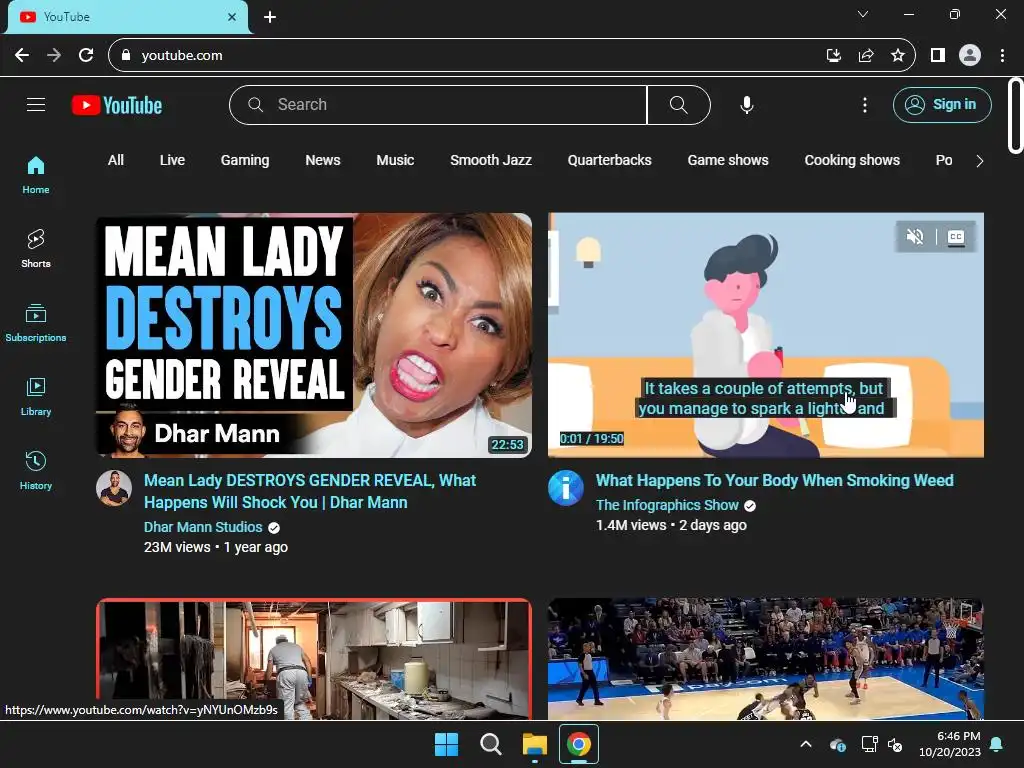Go back in browser

tap(22, 56)
